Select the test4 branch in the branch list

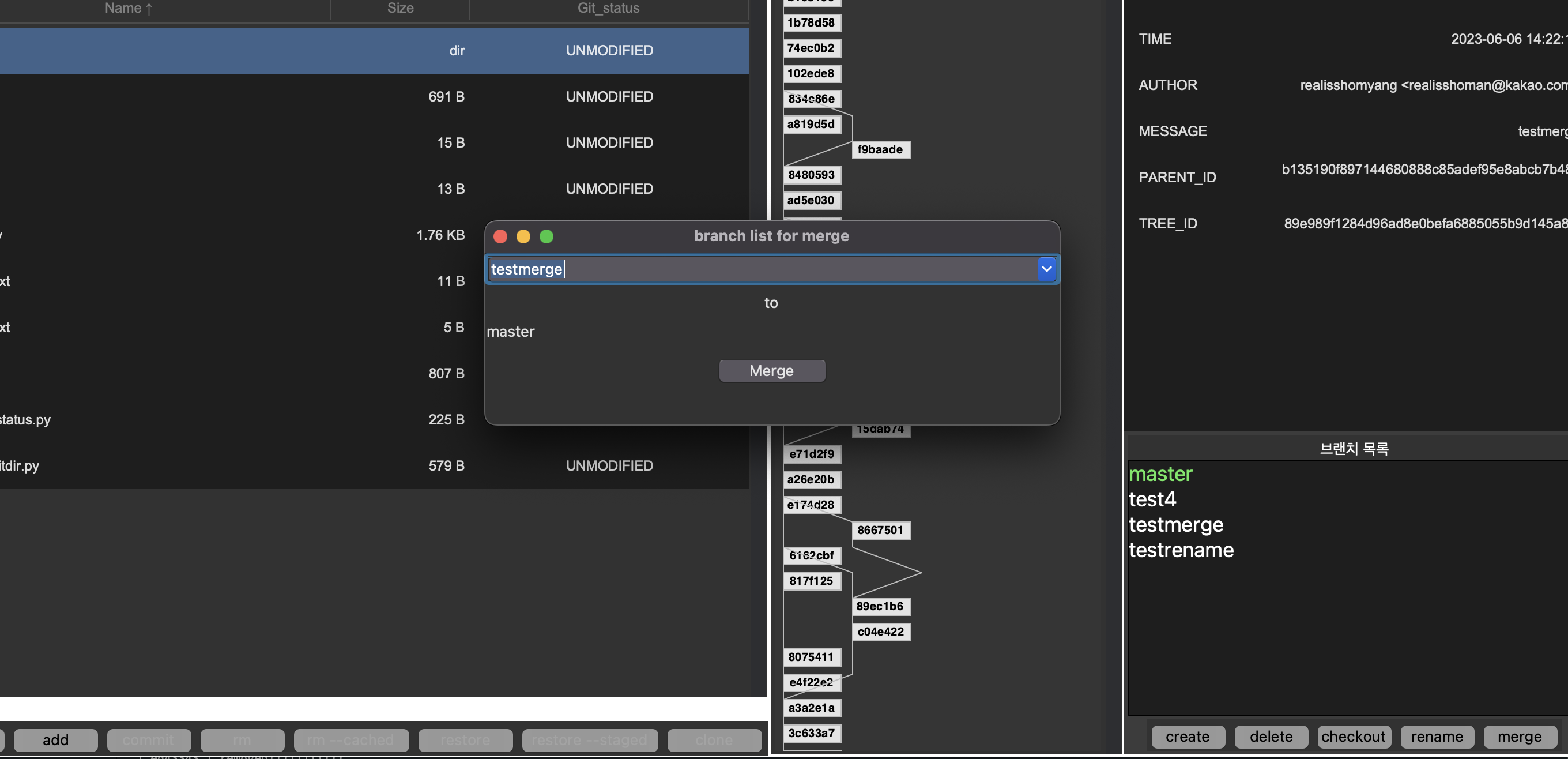pos(1152,499)
